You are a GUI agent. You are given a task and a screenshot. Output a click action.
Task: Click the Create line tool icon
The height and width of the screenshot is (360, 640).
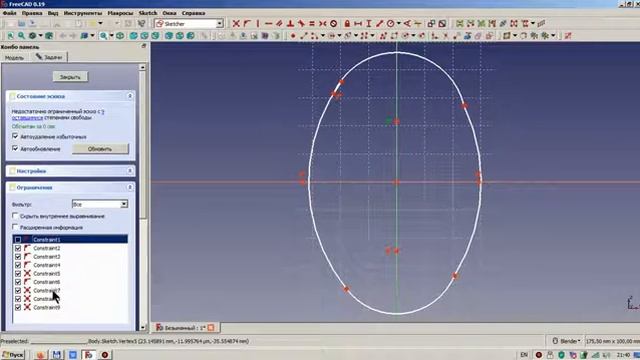[x=304, y=36]
